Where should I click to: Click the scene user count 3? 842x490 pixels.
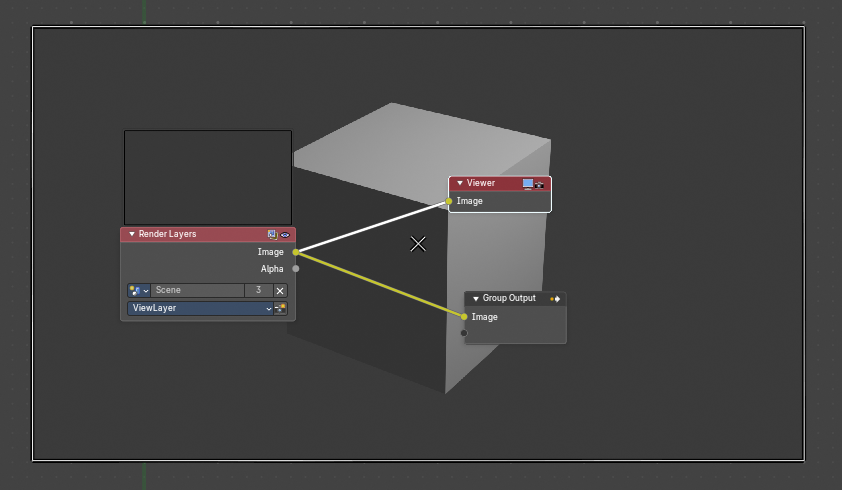[x=258, y=291]
